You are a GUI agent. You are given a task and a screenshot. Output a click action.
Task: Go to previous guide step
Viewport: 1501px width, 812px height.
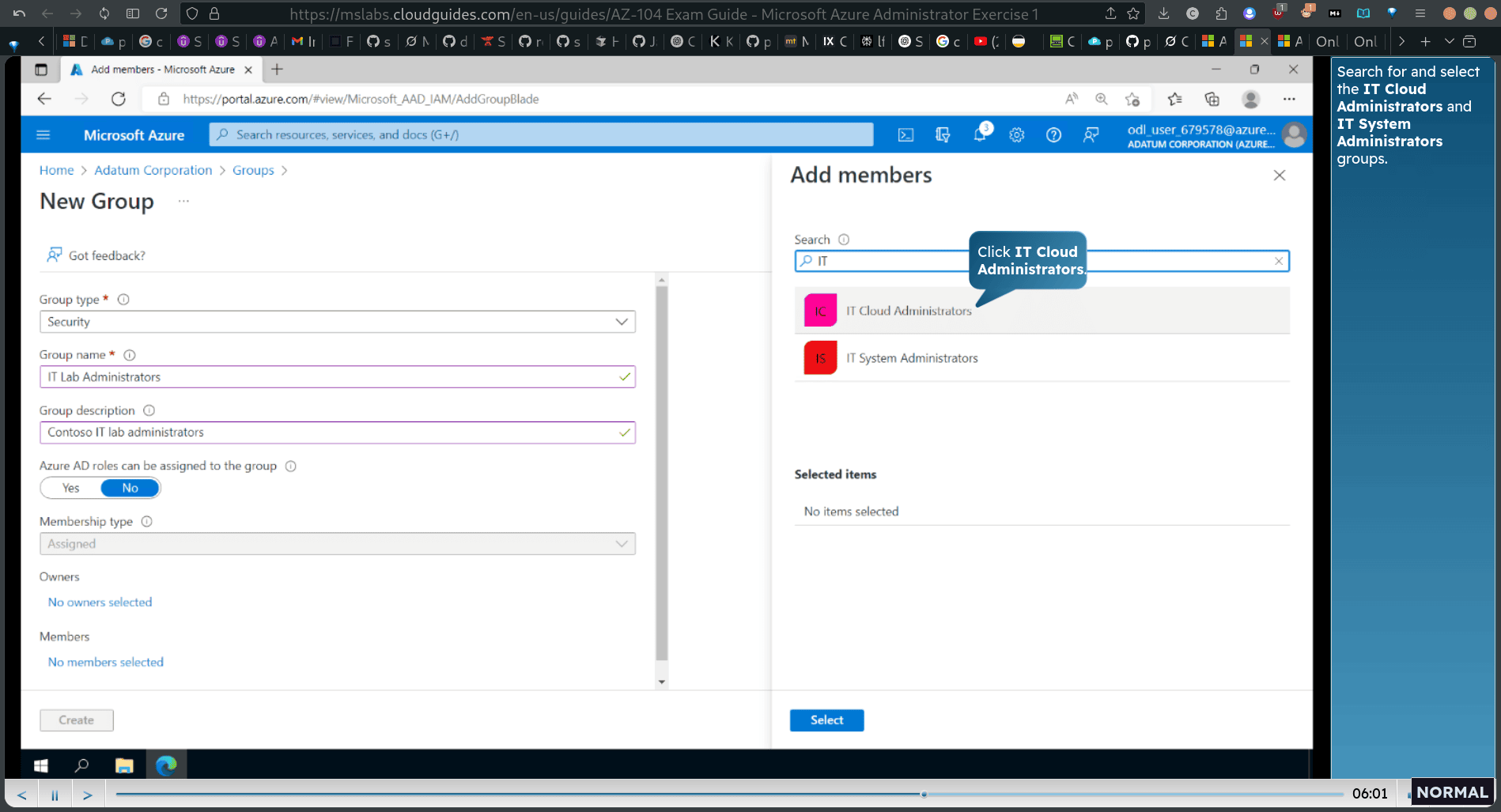pos(22,795)
